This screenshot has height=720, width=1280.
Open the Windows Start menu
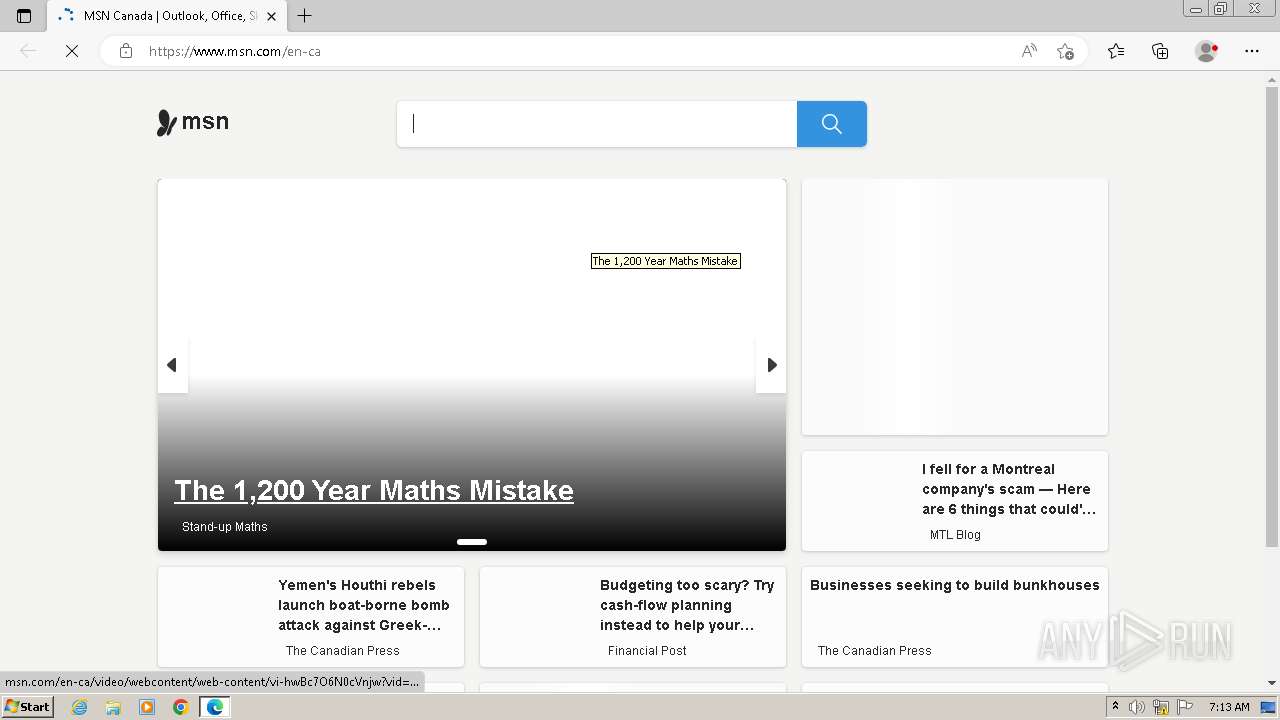[27, 707]
